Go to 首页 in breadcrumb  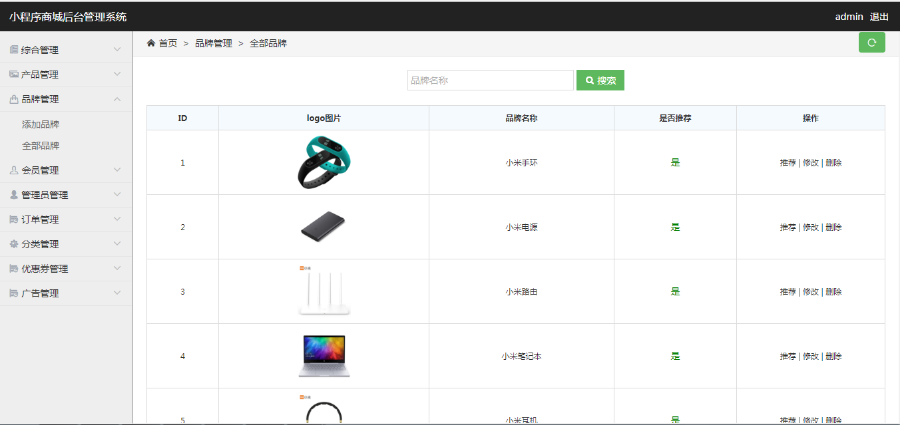point(168,43)
